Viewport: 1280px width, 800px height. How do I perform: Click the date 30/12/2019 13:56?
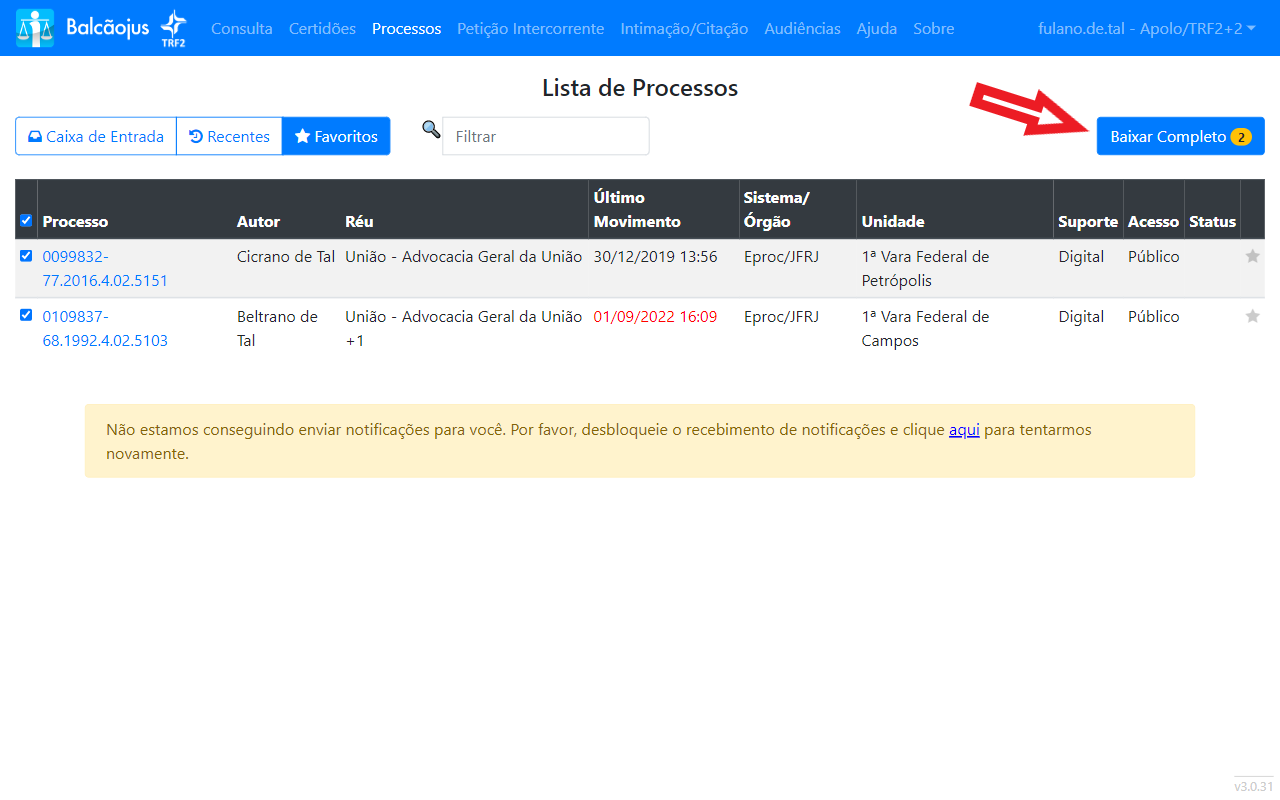[655, 257]
